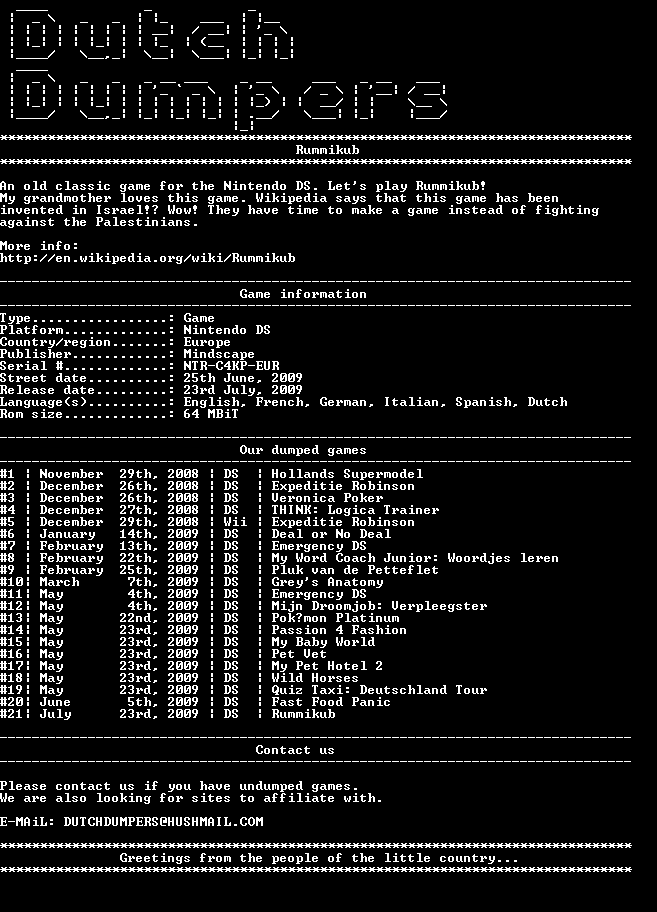Click the 'Nintendo DS' platform value
This screenshot has height=912, width=657.
(x=227, y=330)
